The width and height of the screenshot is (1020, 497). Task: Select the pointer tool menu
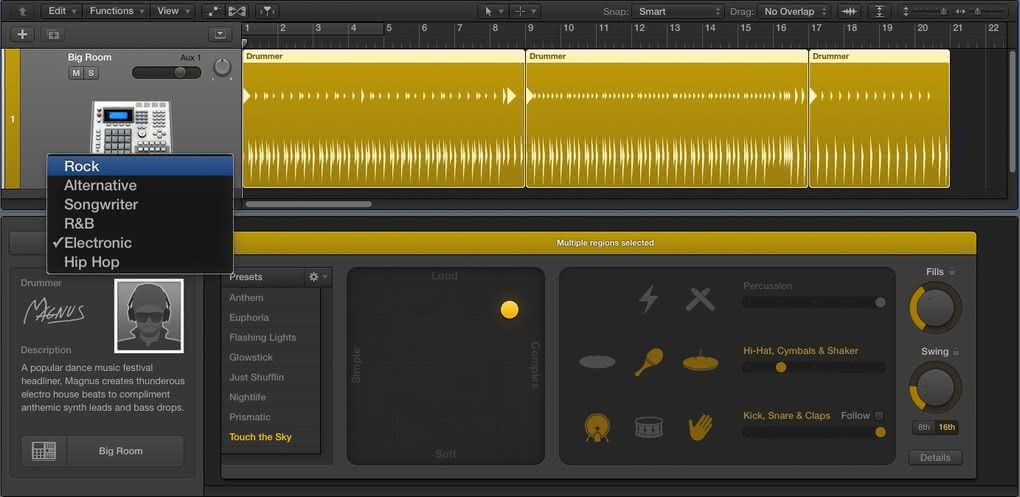(x=492, y=11)
